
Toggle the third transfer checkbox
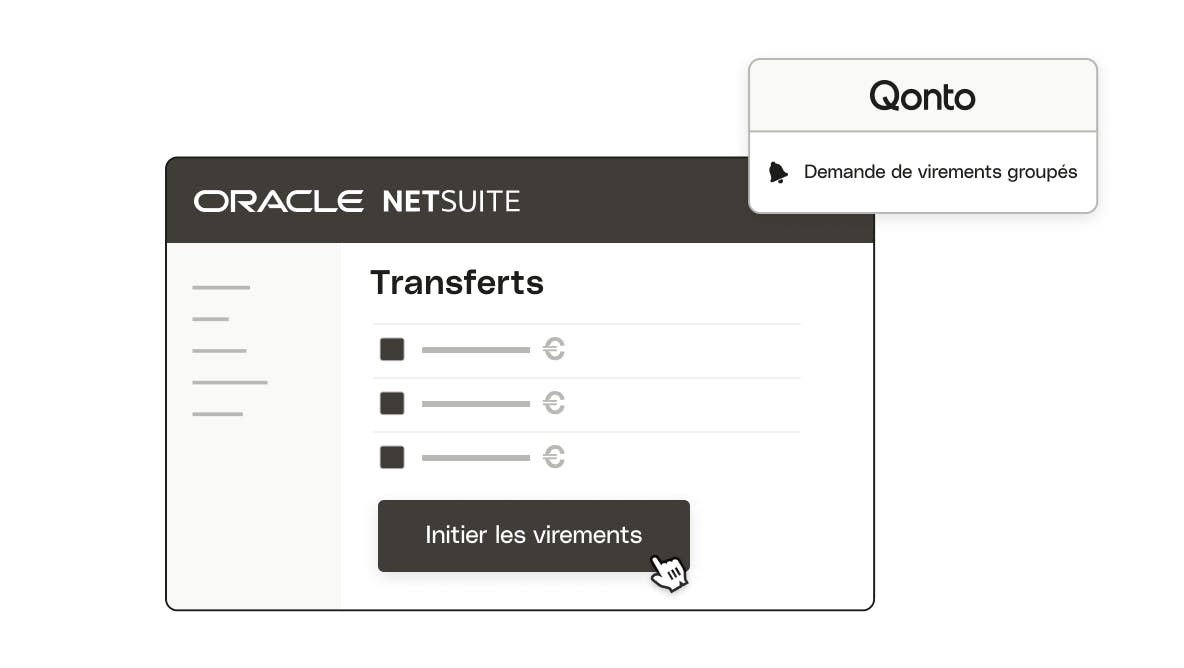(x=392, y=457)
